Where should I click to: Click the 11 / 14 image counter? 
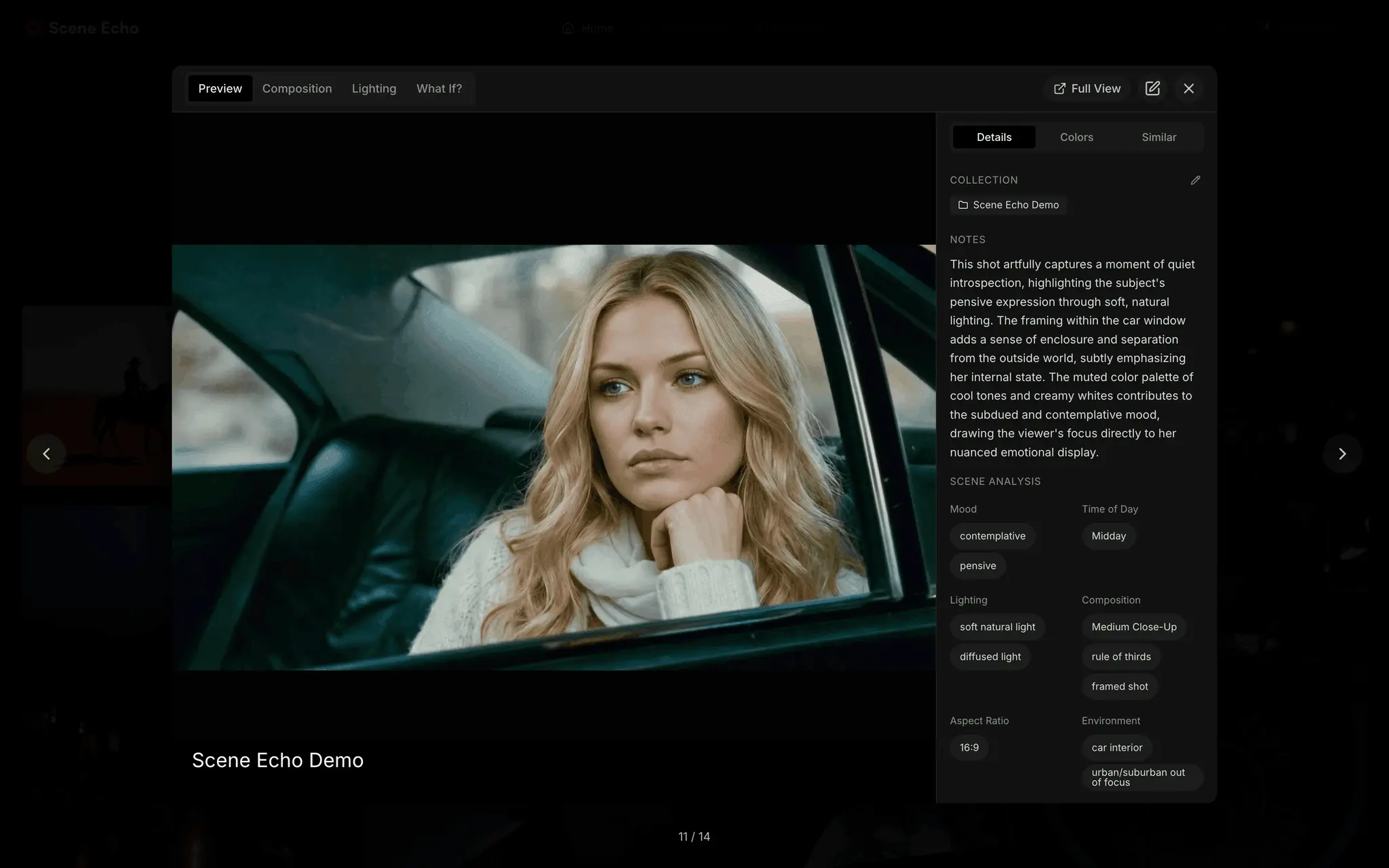[694, 837]
